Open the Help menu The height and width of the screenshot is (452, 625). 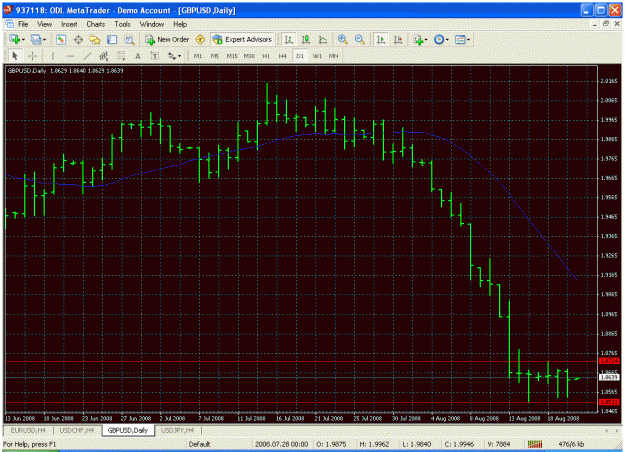pyautogui.click(x=180, y=24)
